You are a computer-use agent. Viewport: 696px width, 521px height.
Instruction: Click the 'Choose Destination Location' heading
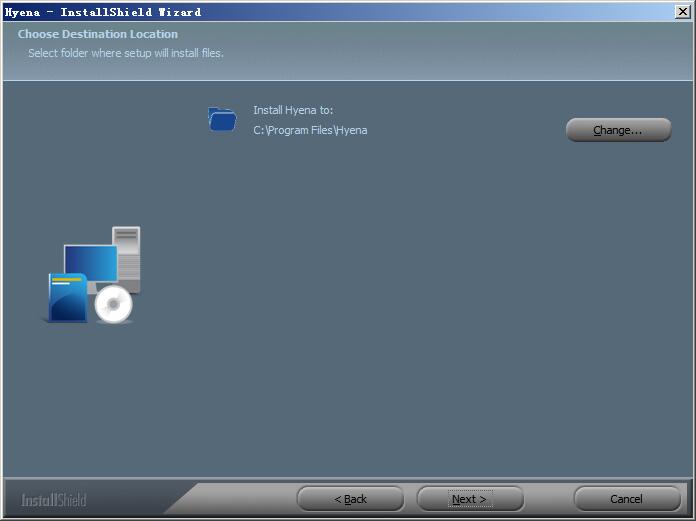(98, 34)
